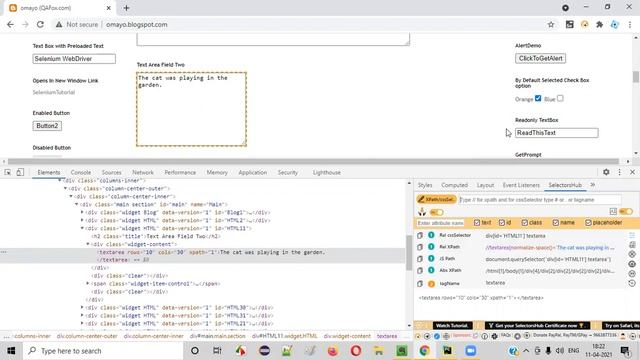This screenshot has width=640, height=360.
Task: Go back with the browser back arrow
Action: [10, 24]
